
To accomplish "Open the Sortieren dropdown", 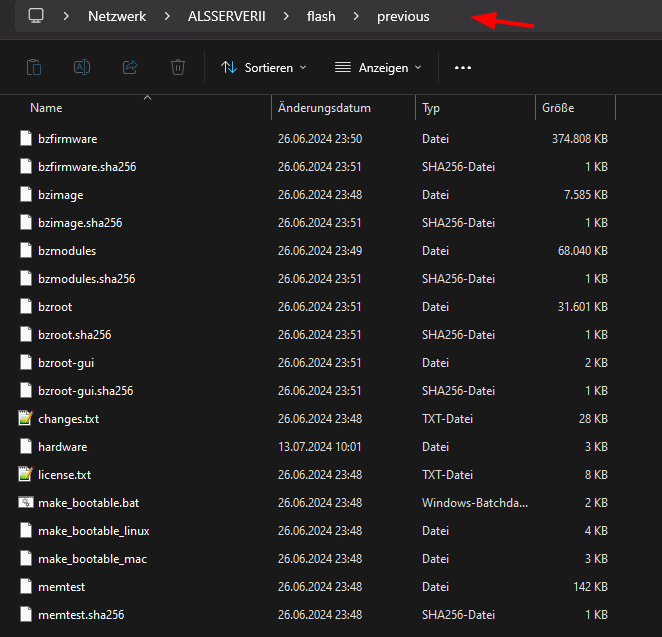I will coord(264,68).
